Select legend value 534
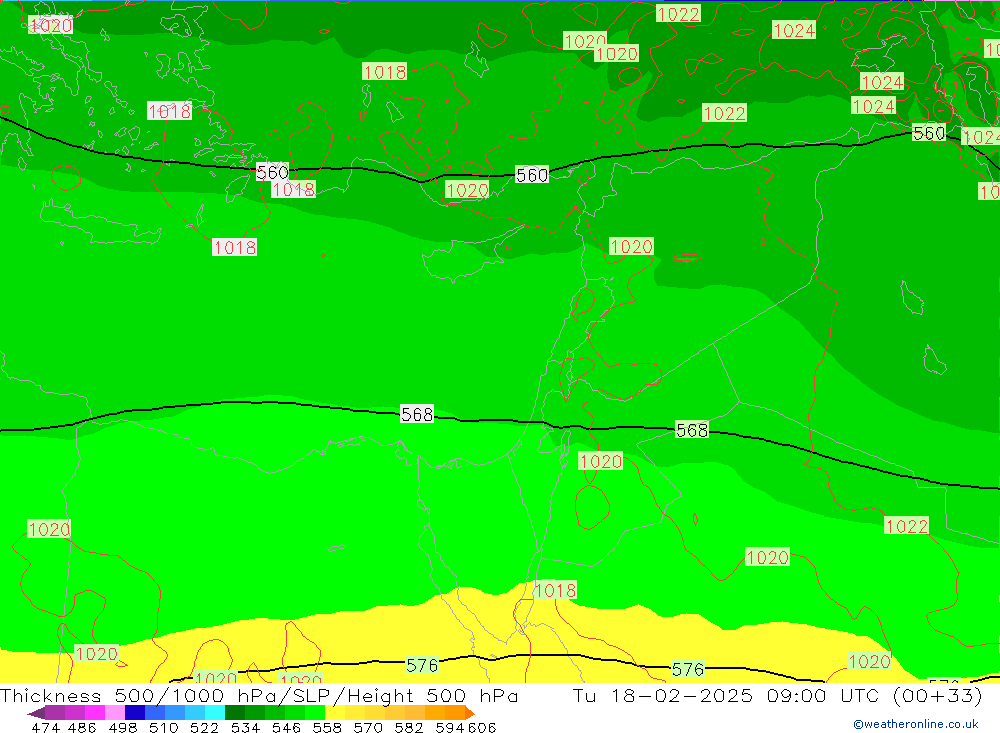 (245, 727)
